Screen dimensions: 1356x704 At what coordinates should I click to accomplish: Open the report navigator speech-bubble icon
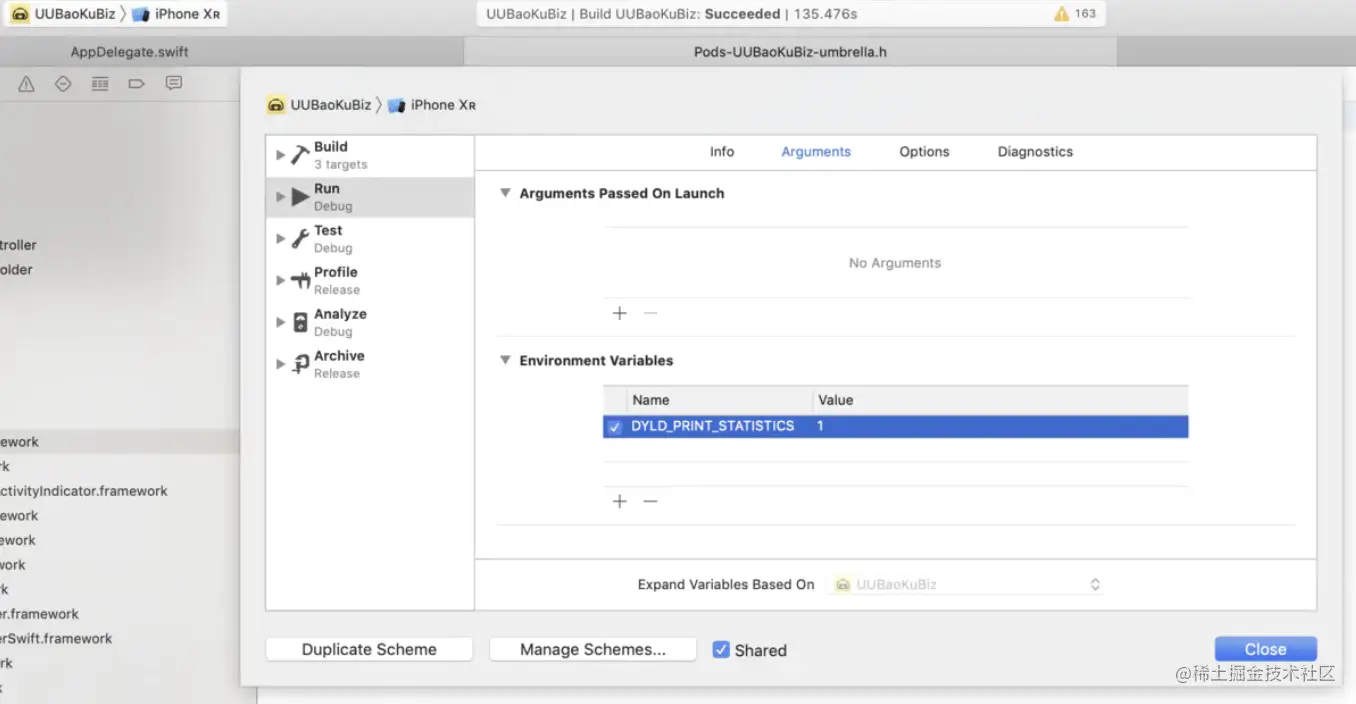point(174,84)
